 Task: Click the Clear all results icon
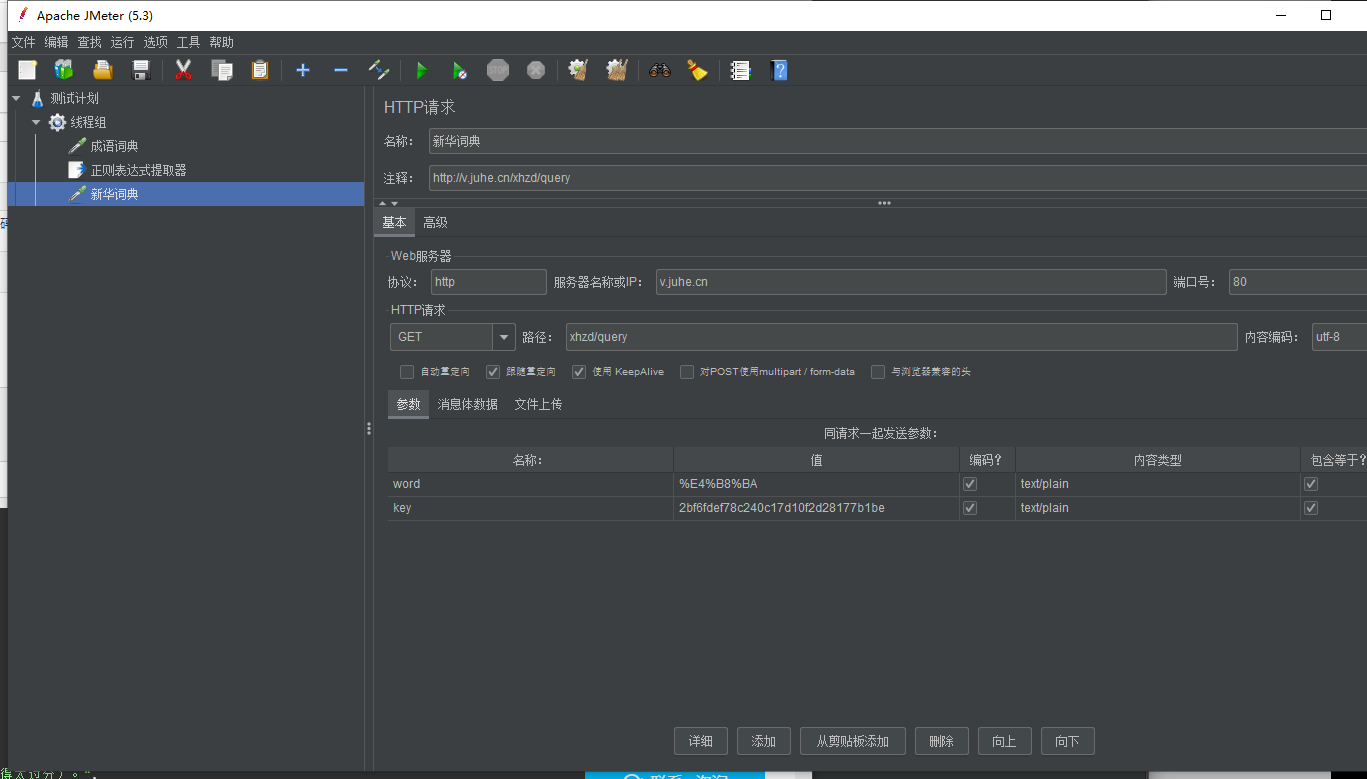point(616,70)
